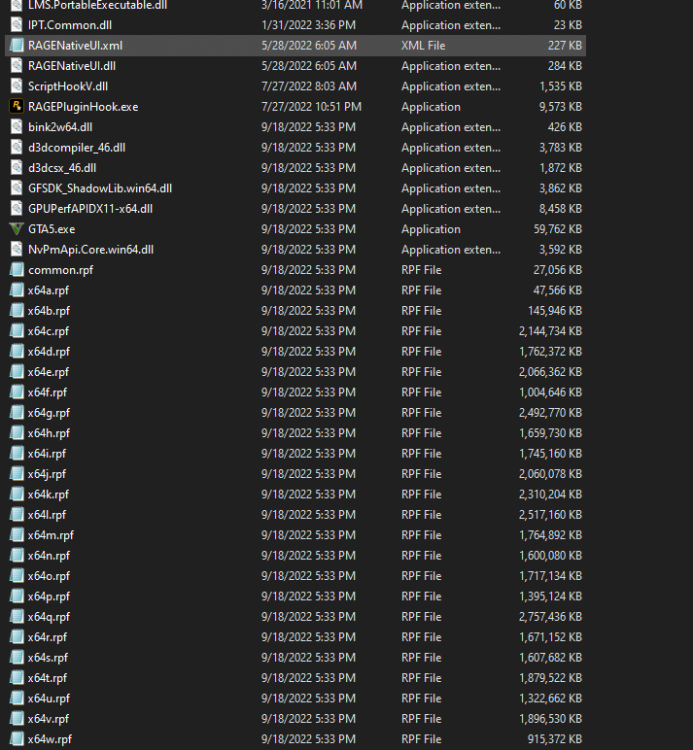Click the x64f.rpf file icon
Viewport: 693px width, 750px height.
coord(16,392)
